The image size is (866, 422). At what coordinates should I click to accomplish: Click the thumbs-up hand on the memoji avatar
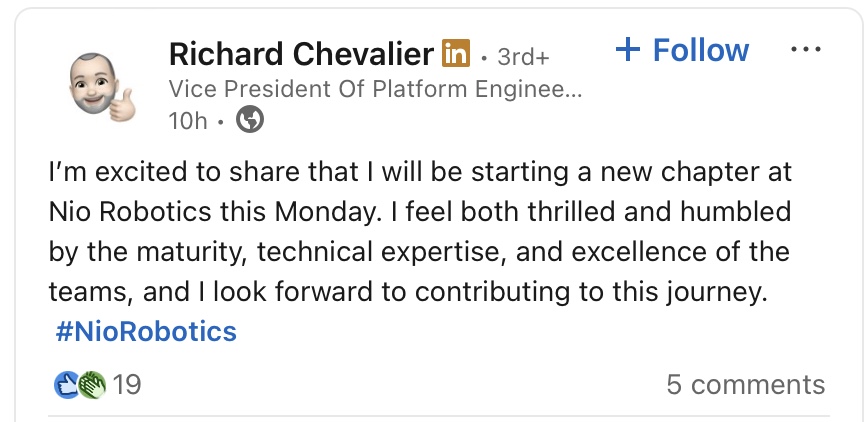tap(123, 102)
